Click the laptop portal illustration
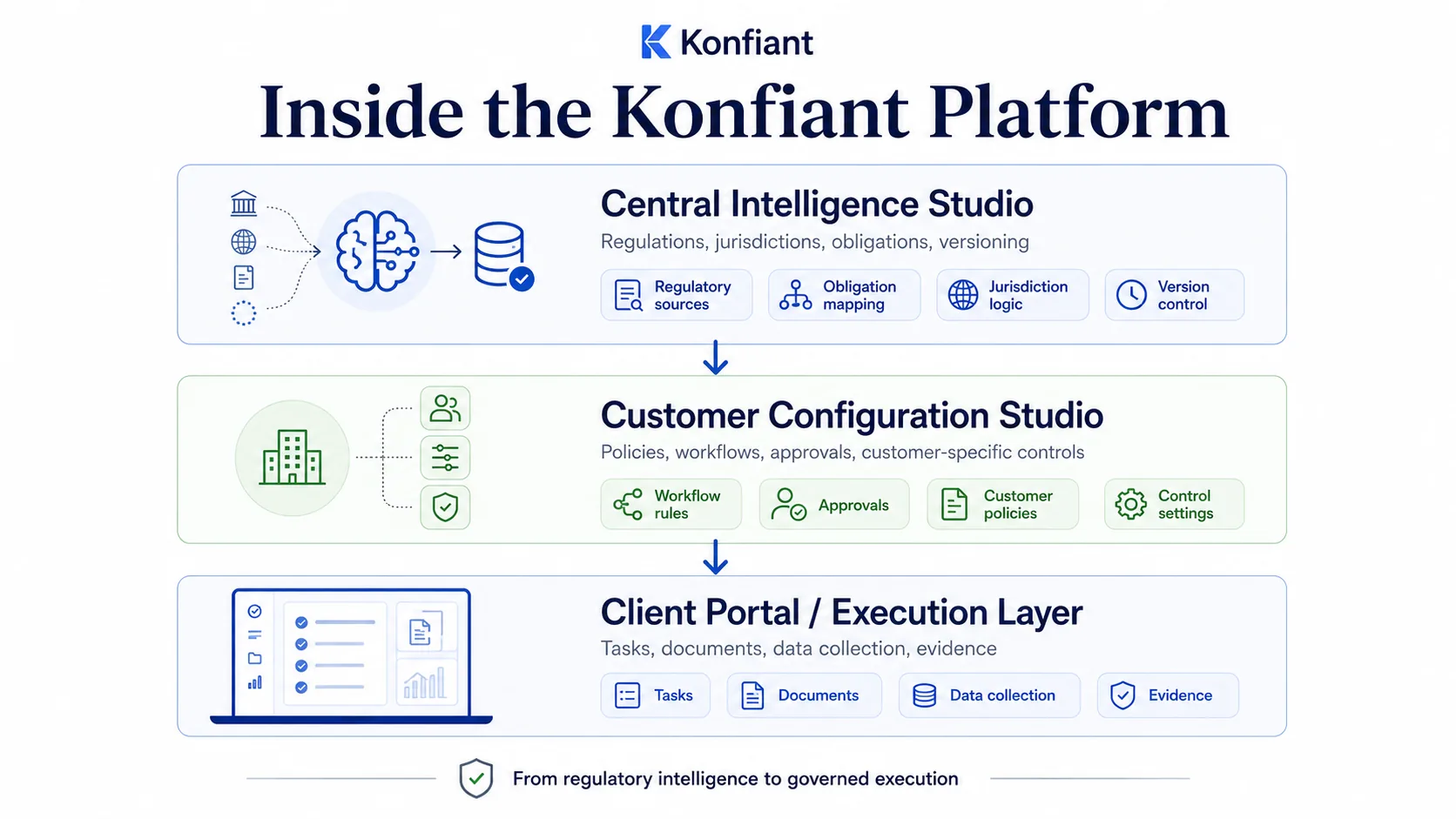Screen dimensions: 1456x819 click(352, 656)
